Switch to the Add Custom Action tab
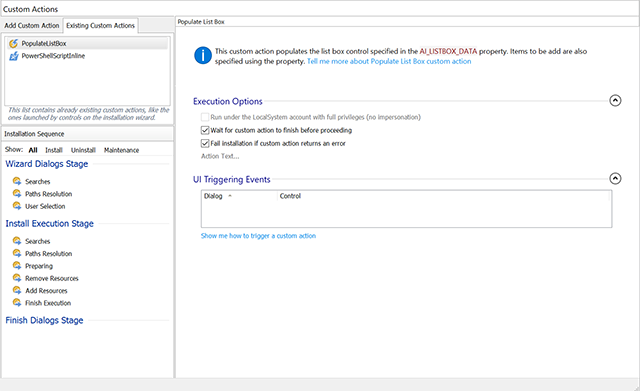 tap(32, 25)
